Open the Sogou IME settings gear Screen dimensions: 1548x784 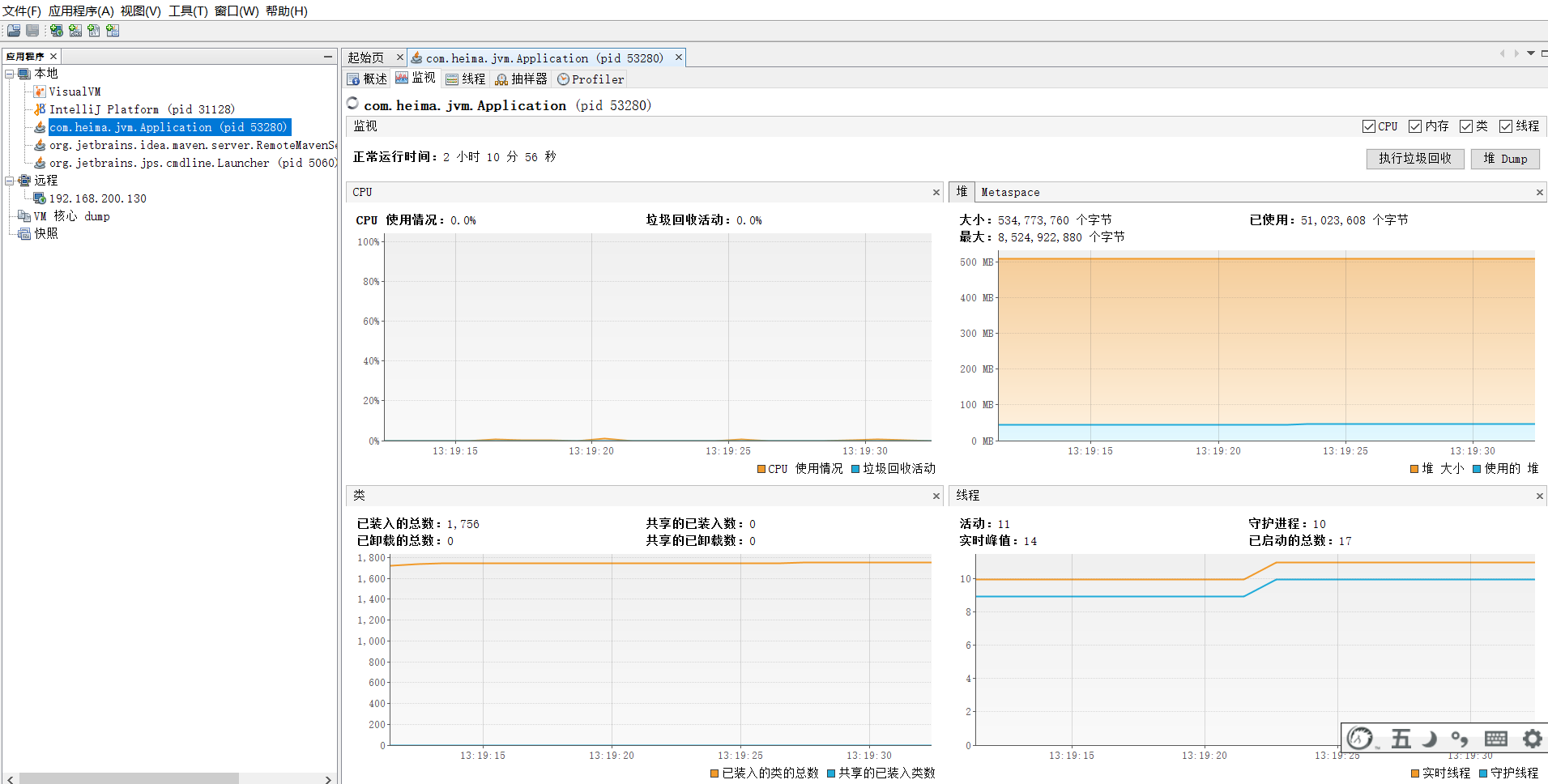tap(1531, 739)
